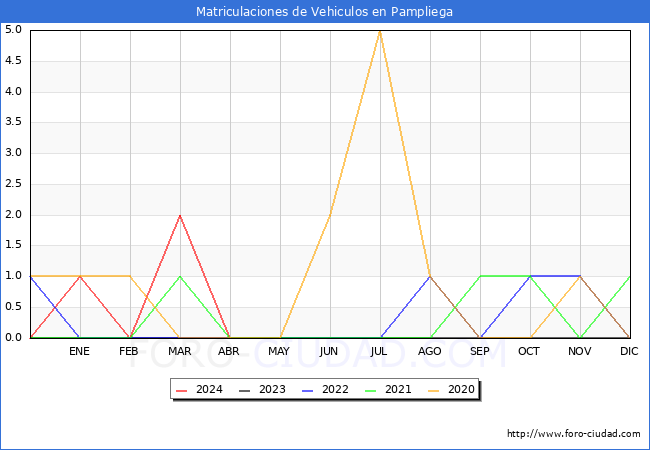Click the JUN x-axis label
The height and width of the screenshot is (450, 650).
[x=329, y=351]
